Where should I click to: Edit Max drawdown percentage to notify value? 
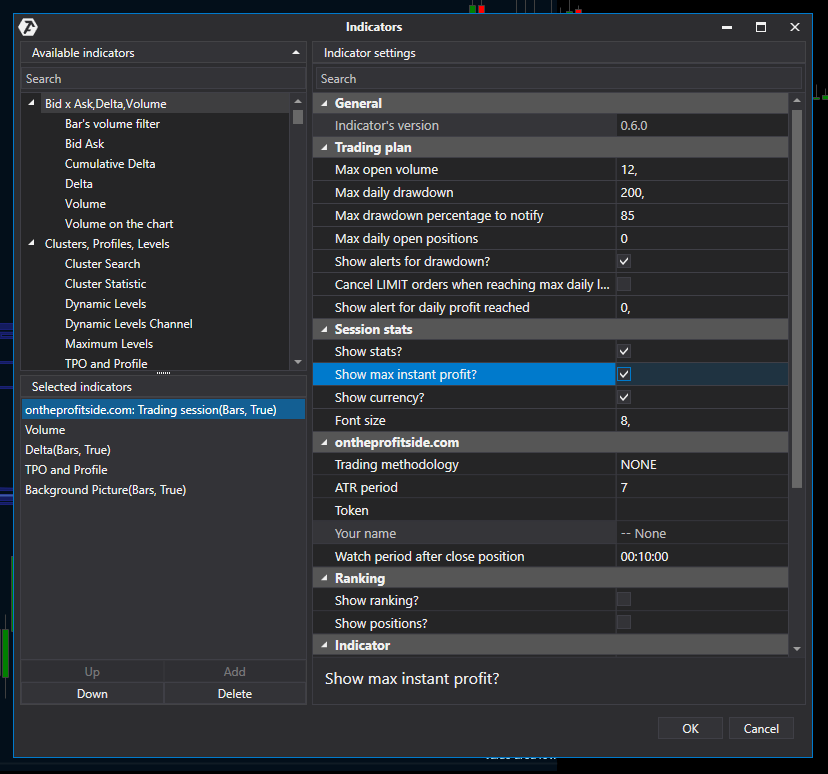702,215
